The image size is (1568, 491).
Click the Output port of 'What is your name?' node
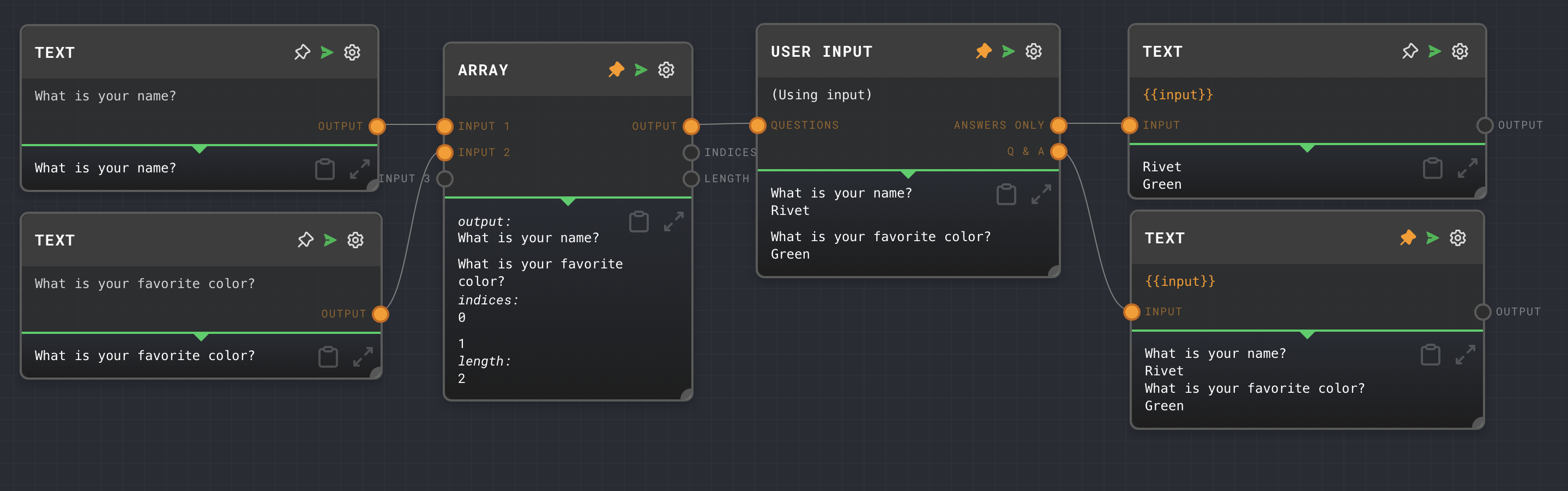(x=377, y=126)
